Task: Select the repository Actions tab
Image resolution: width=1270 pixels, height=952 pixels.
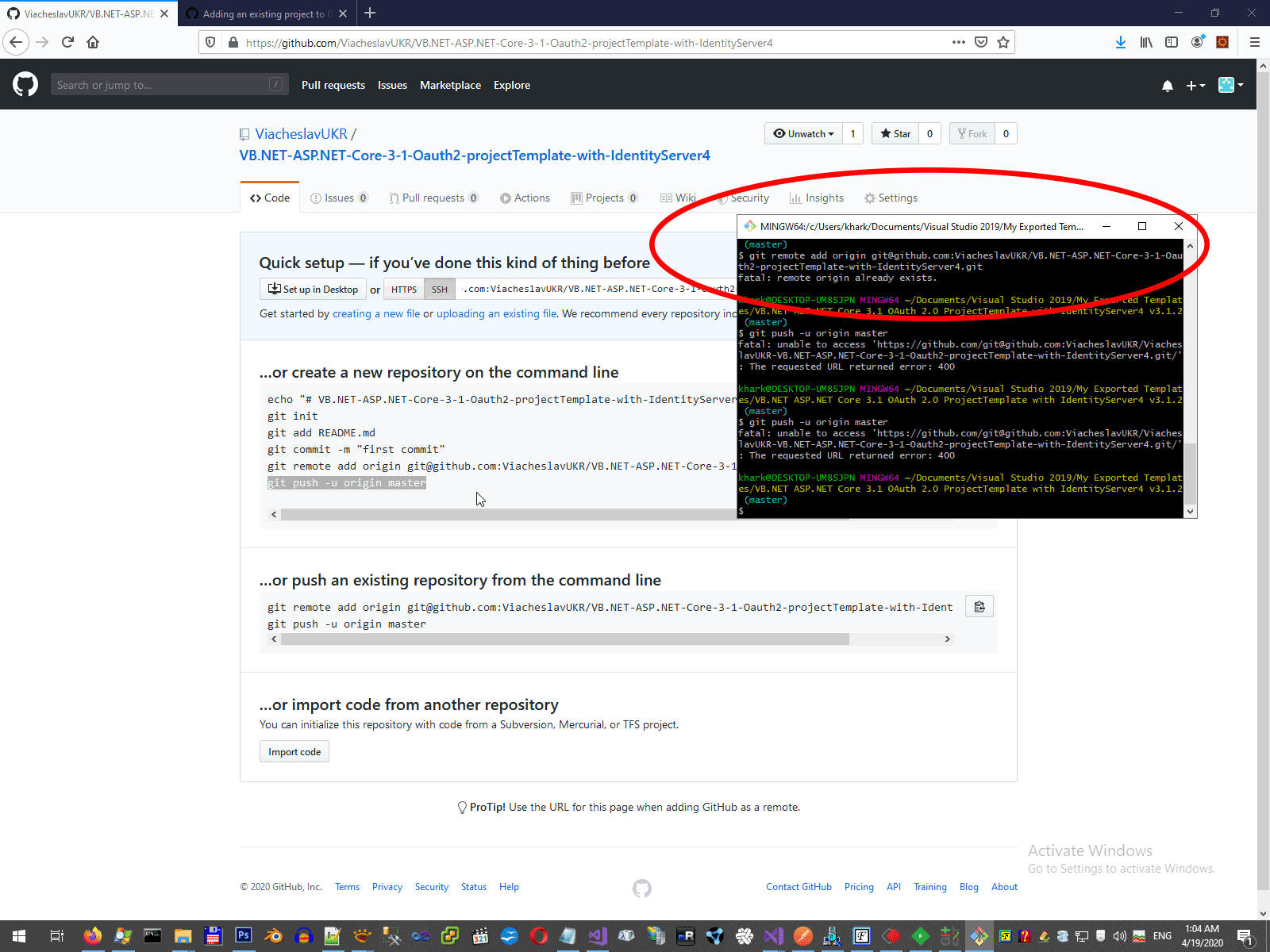Action: pos(525,198)
